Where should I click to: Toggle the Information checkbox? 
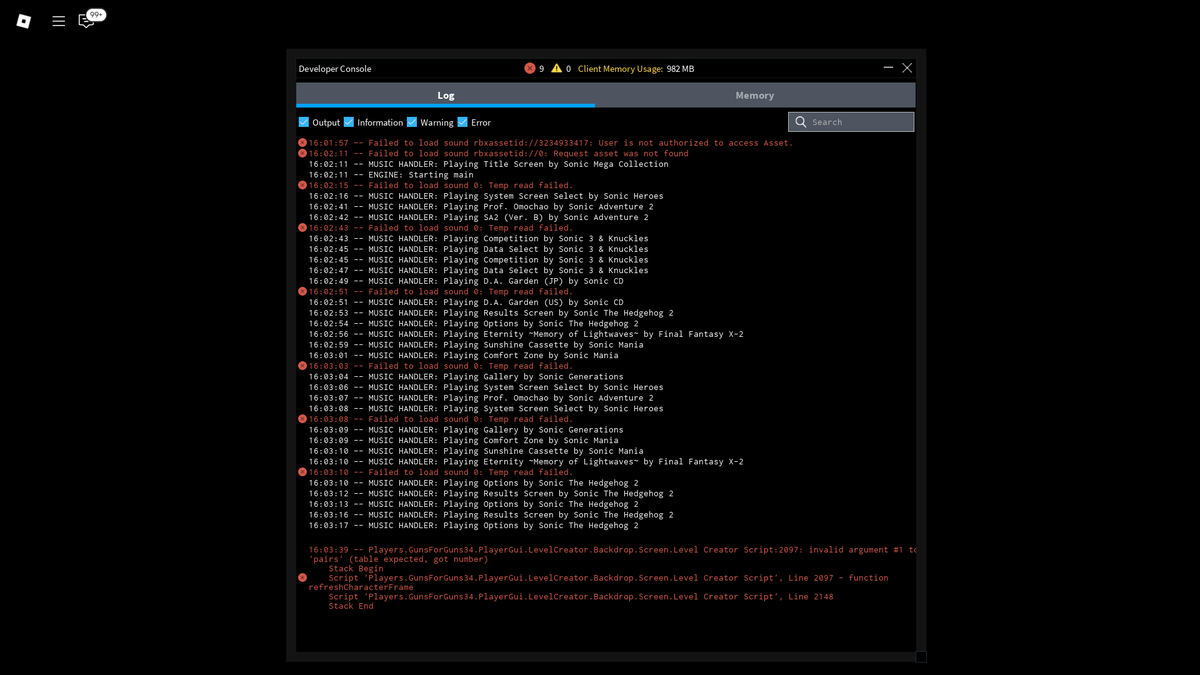tap(349, 122)
